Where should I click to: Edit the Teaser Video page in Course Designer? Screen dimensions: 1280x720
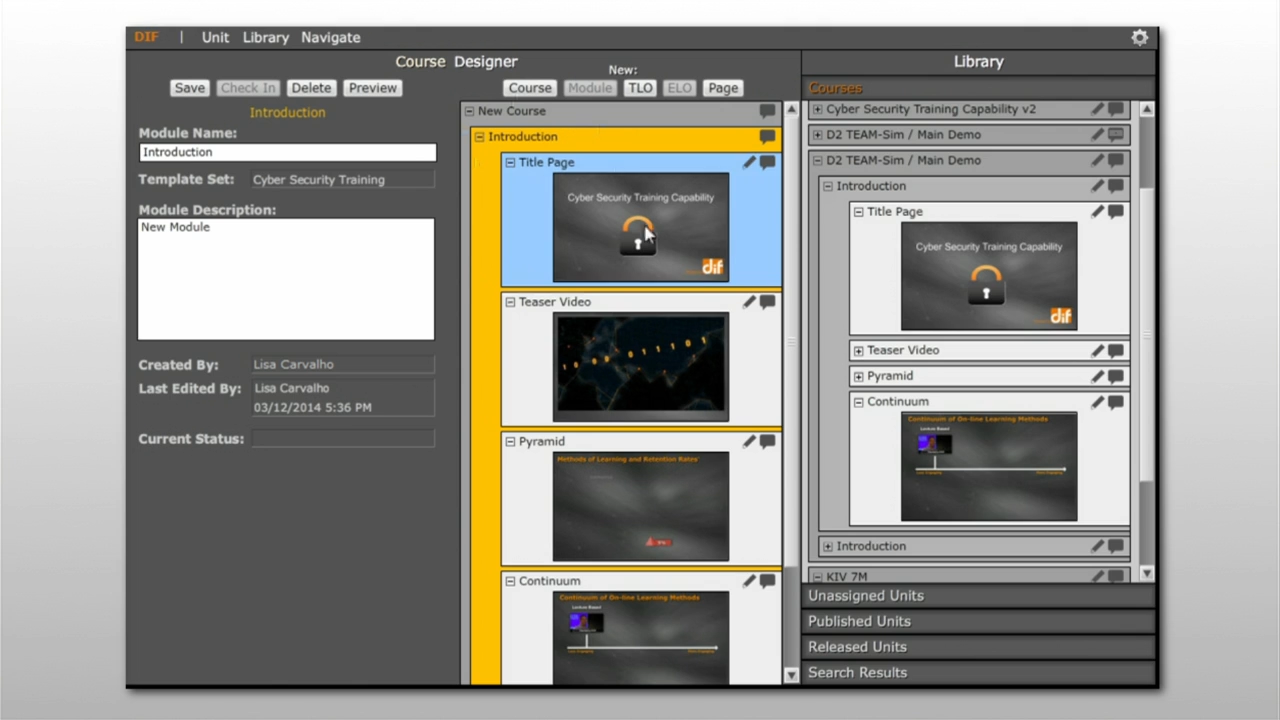[x=749, y=302]
